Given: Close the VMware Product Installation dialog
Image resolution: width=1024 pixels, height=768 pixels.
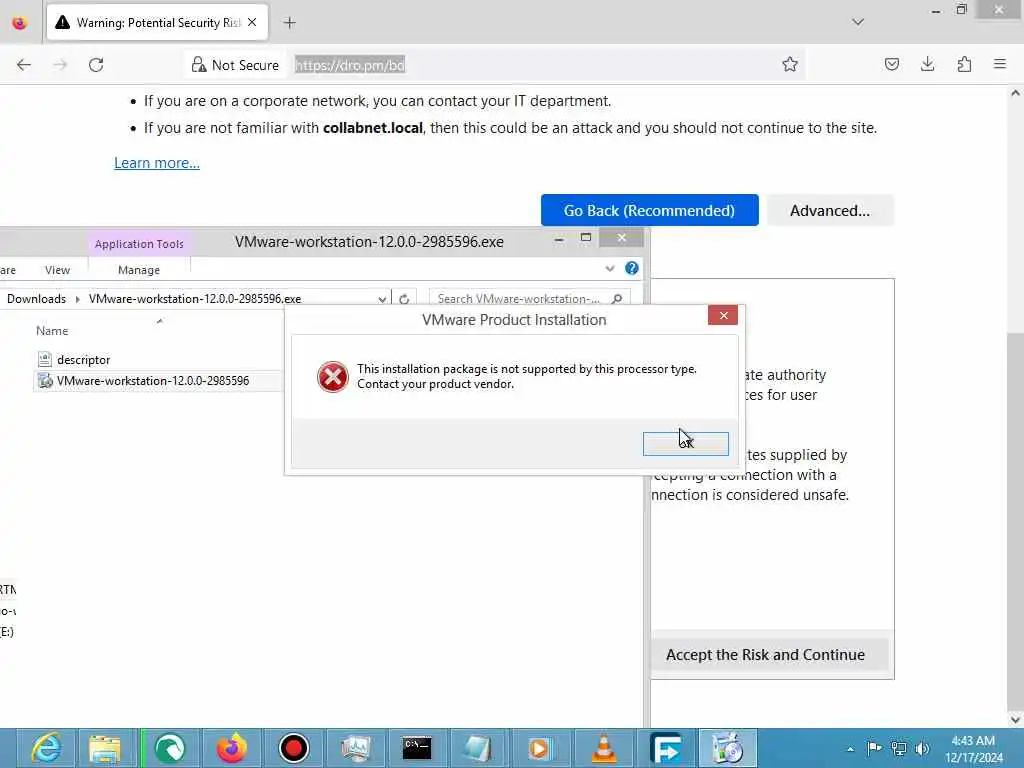Looking at the screenshot, I should pos(723,315).
